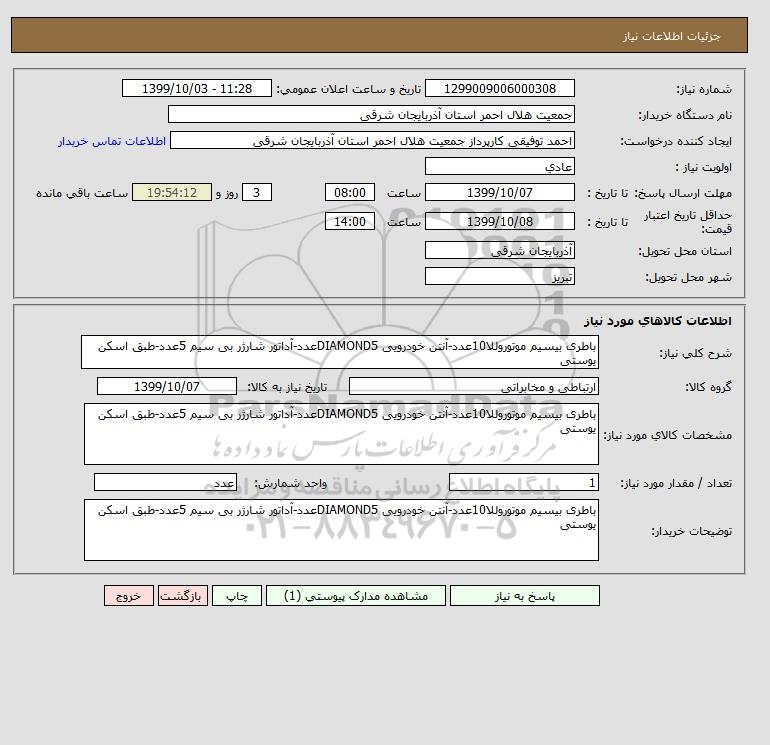770x745 pixels.
Task: Click the request creator field احمد توفیقی
Action: 372,140
